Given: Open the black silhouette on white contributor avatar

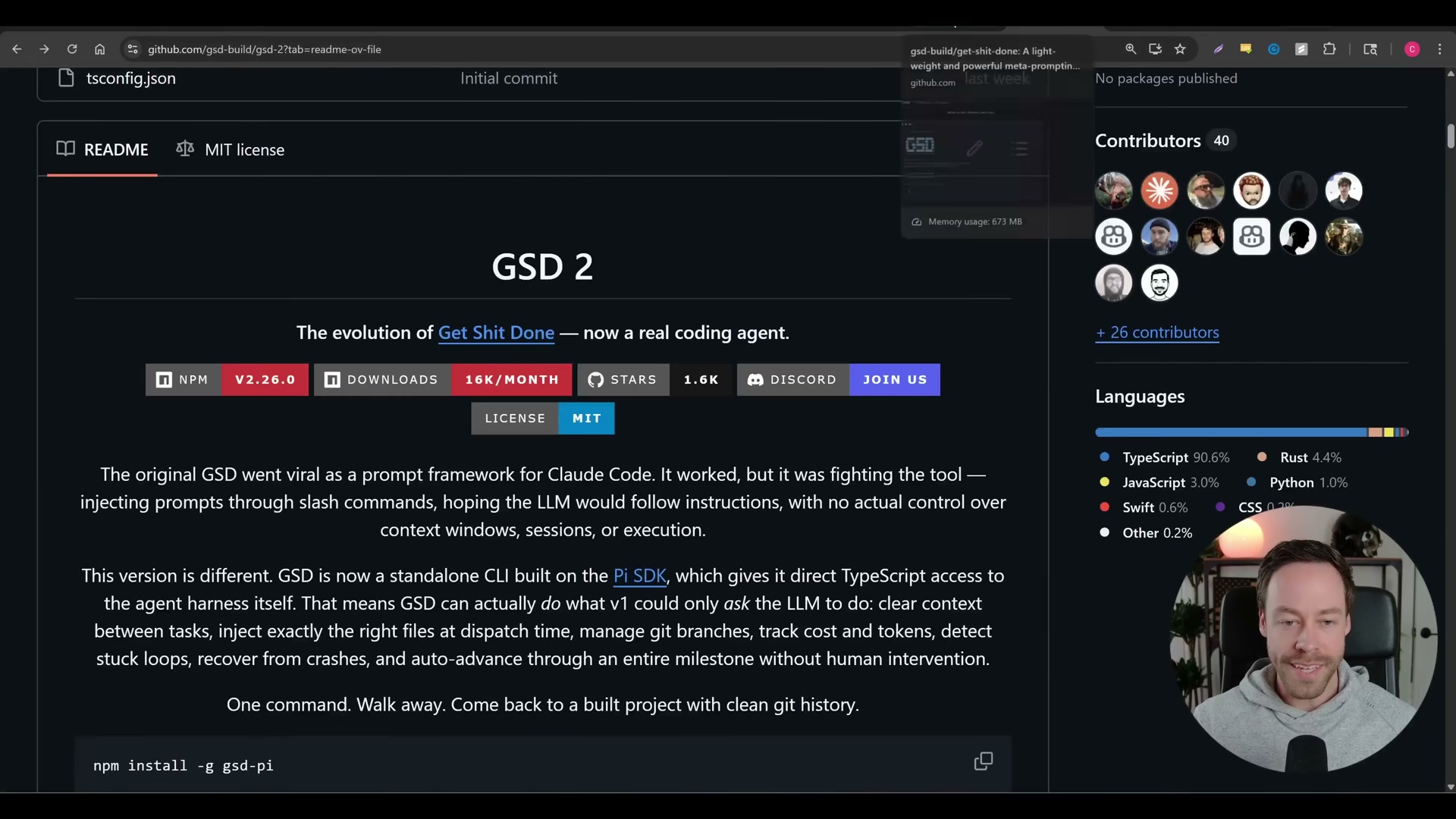Looking at the screenshot, I should click(1298, 237).
